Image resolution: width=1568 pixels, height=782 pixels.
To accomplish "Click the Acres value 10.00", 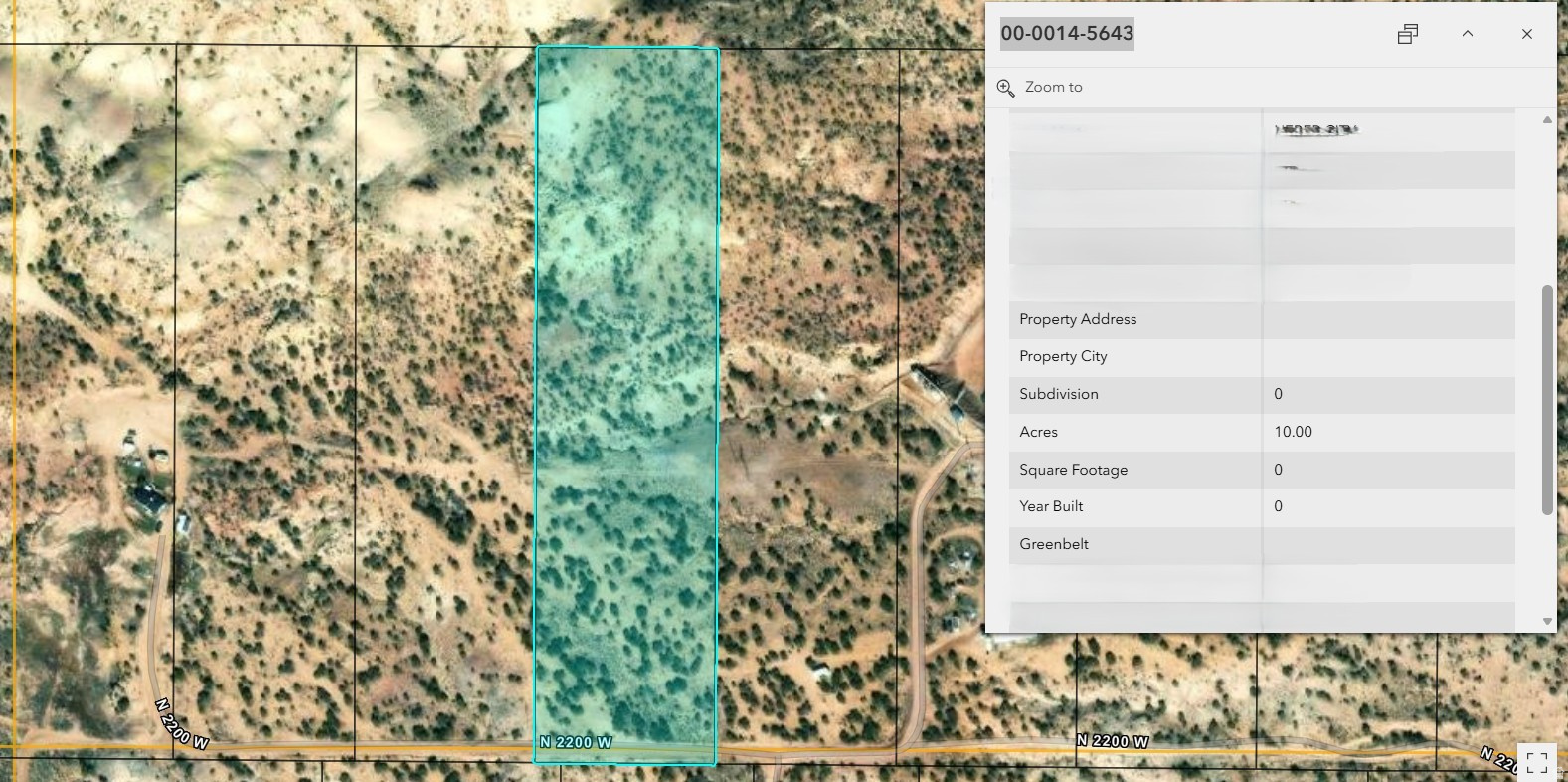I will (1293, 432).
